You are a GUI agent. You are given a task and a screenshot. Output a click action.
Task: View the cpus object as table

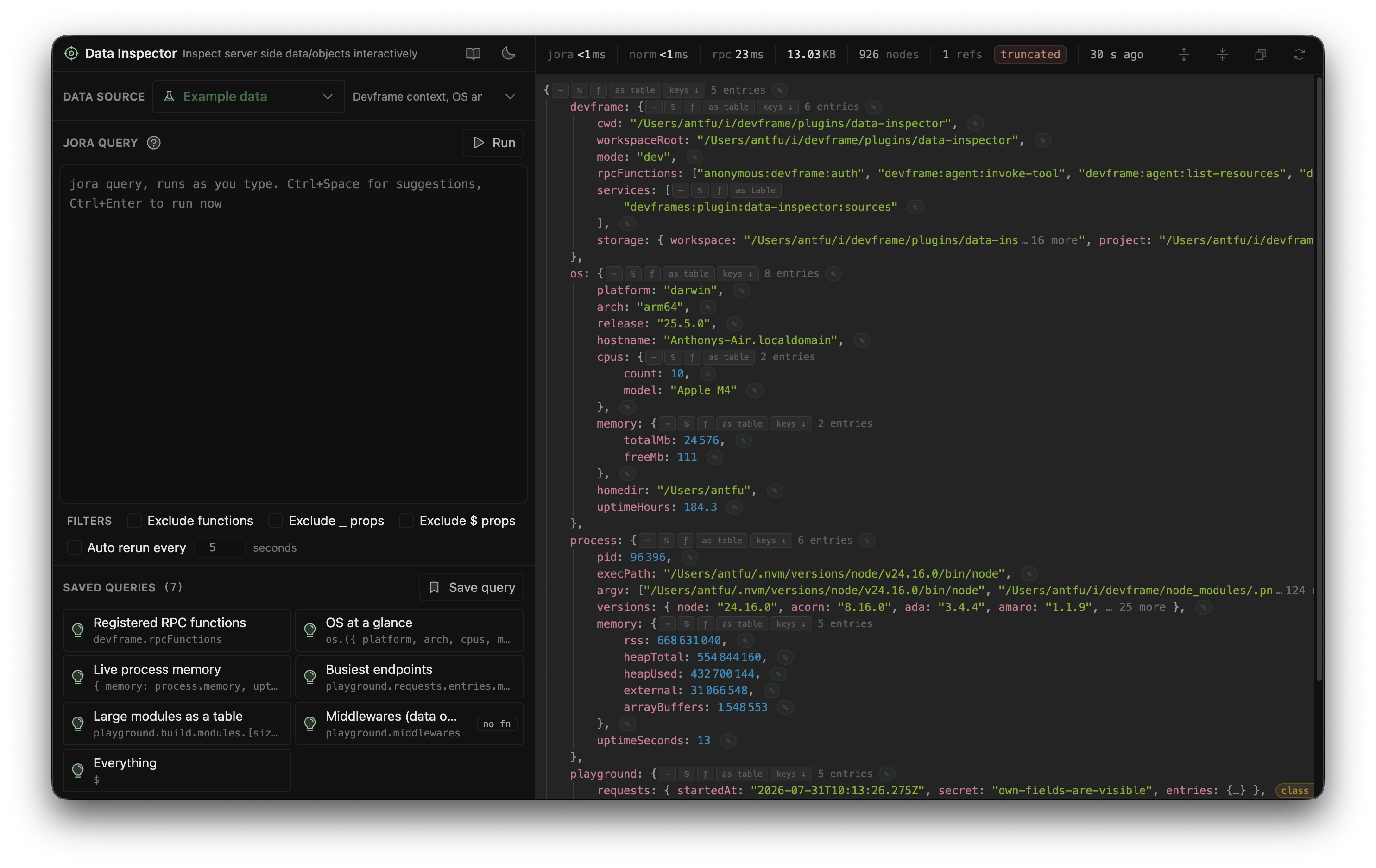[x=729, y=357]
